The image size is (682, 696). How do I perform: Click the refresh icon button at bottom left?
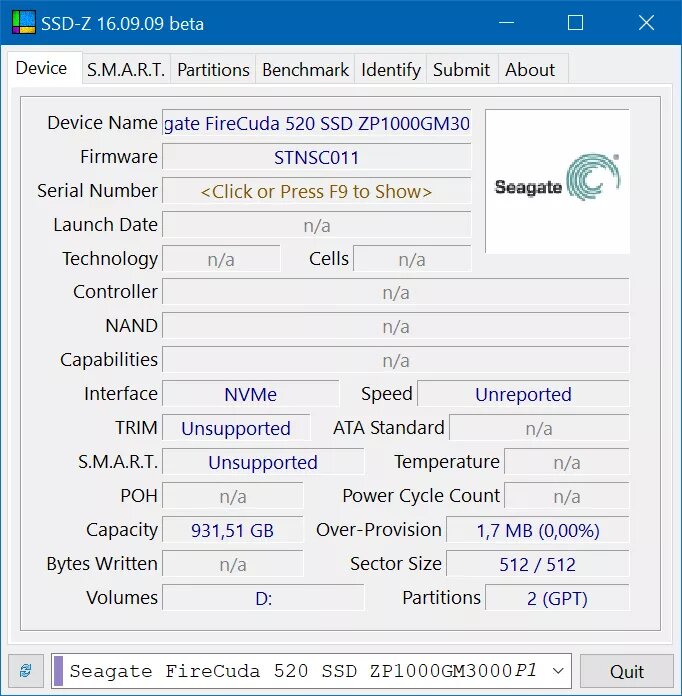26,671
